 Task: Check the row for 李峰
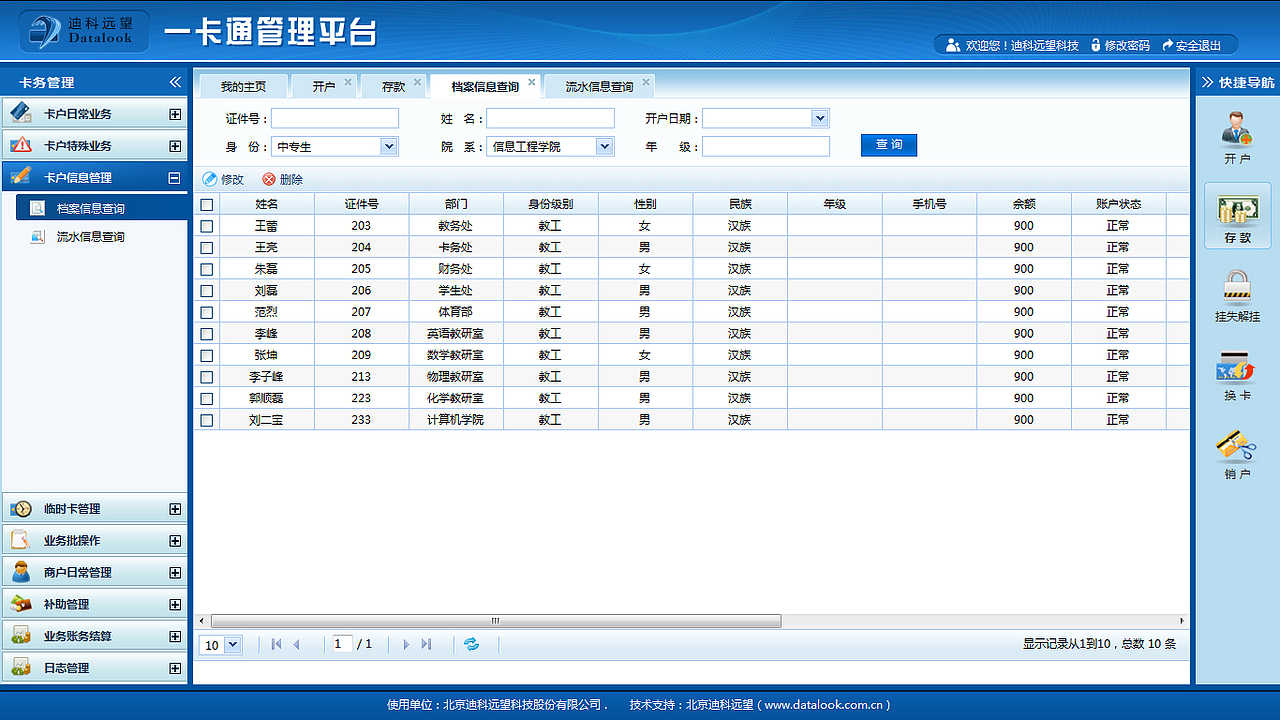click(x=207, y=334)
